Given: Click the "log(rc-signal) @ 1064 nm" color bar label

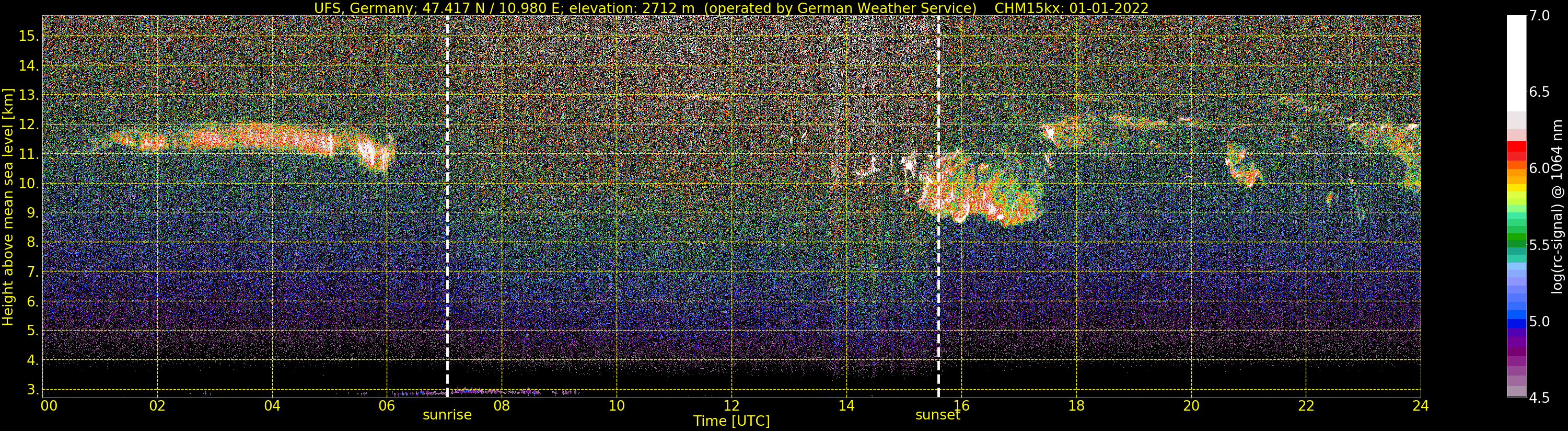Looking at the screenshot, I should coord(1557,206).
